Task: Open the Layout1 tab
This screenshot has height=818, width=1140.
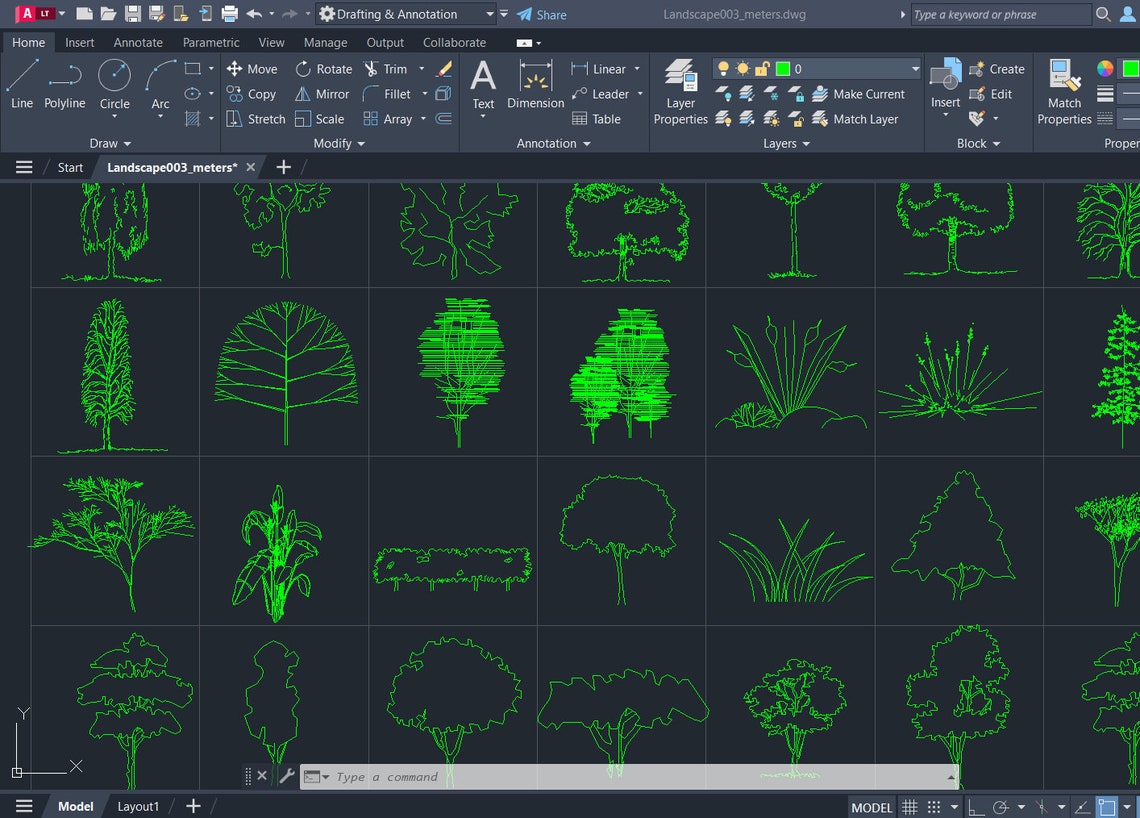Action: (138, 806)
